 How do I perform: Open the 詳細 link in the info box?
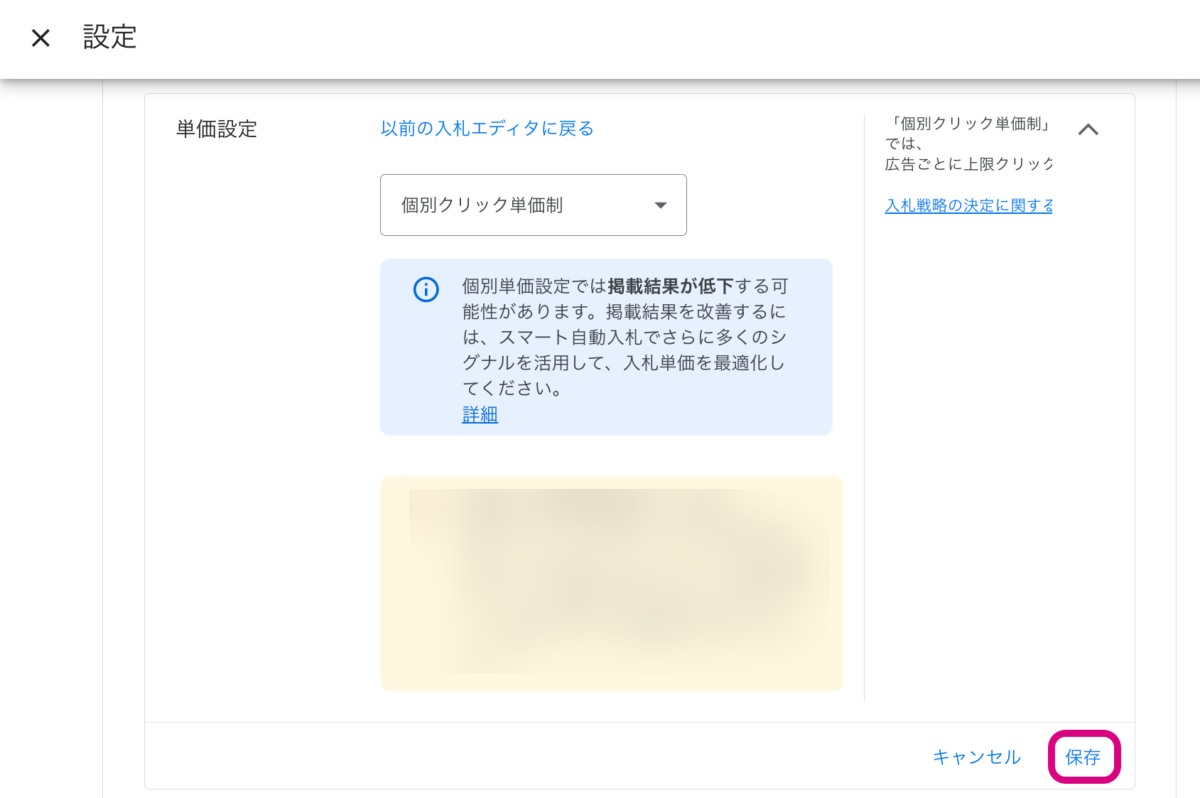480,415
